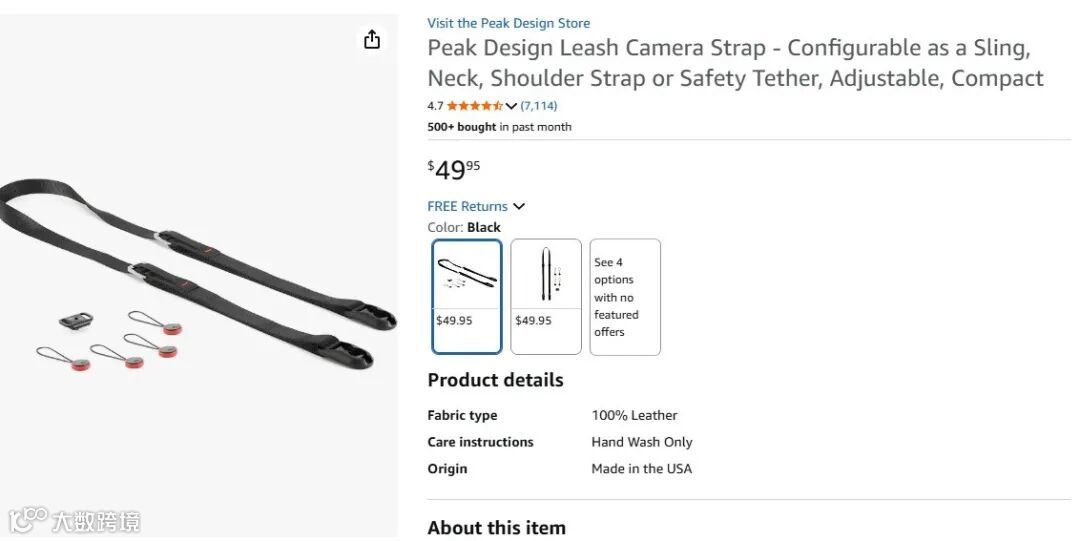Viewport: 1080px width, 541px height.
Task: Open the rating breakdown chevron next to stars
Action: point(511,106)
